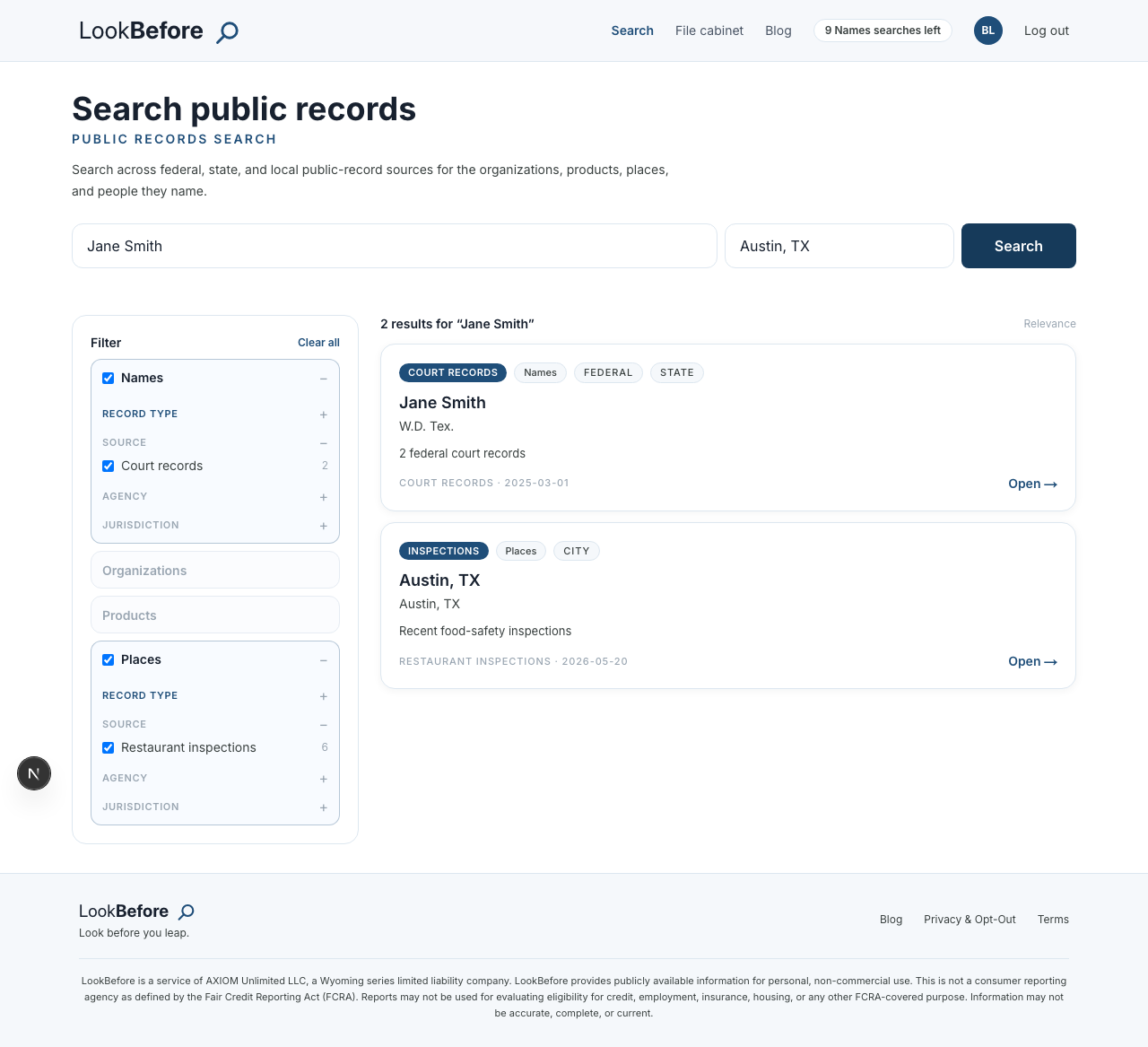The width and height of the screenshot is (1148, 1047).
Task: Click the name search field with Jane Smith
Action: click(x=395, y=246)
